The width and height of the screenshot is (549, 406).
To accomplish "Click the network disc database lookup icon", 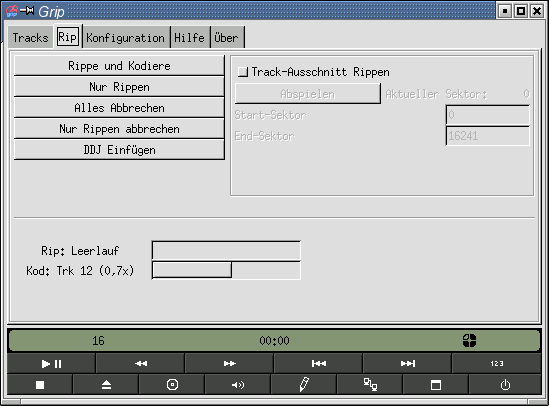I will pyautogui.click(x=370, y=385).
